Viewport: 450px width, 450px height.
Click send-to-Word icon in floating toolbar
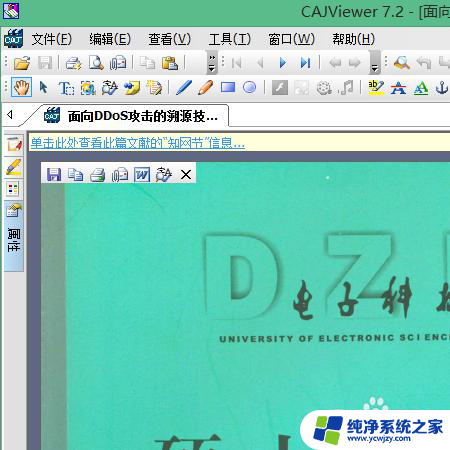click(142, 174)
